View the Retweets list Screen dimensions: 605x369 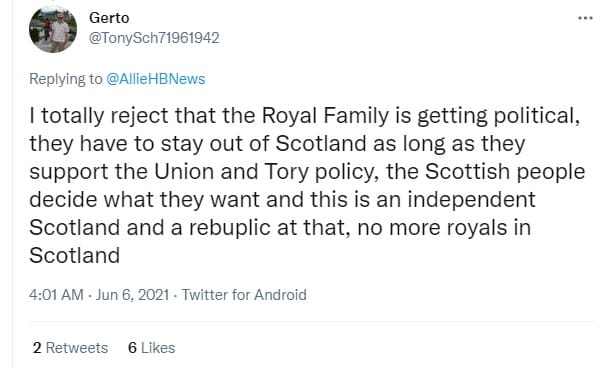[70, 348]
